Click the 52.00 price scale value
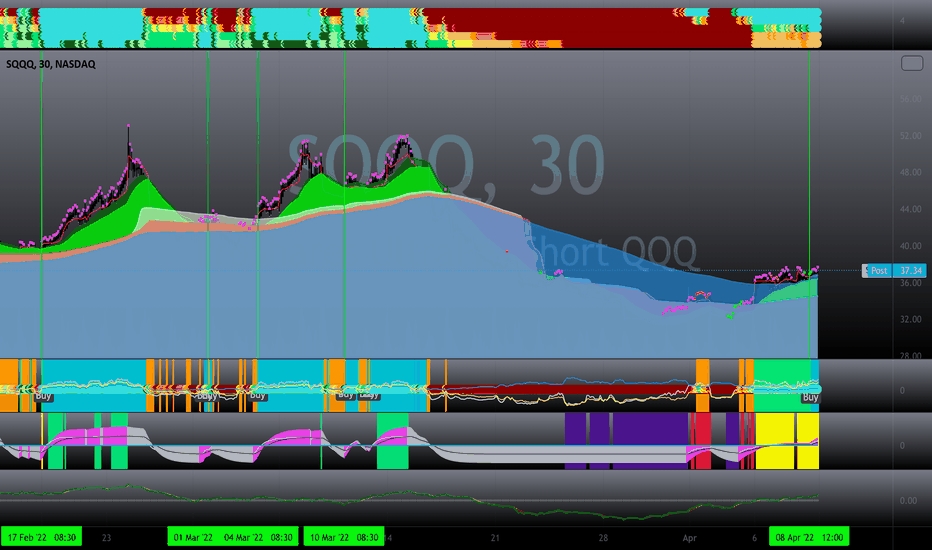 click(x=910, y=136)
